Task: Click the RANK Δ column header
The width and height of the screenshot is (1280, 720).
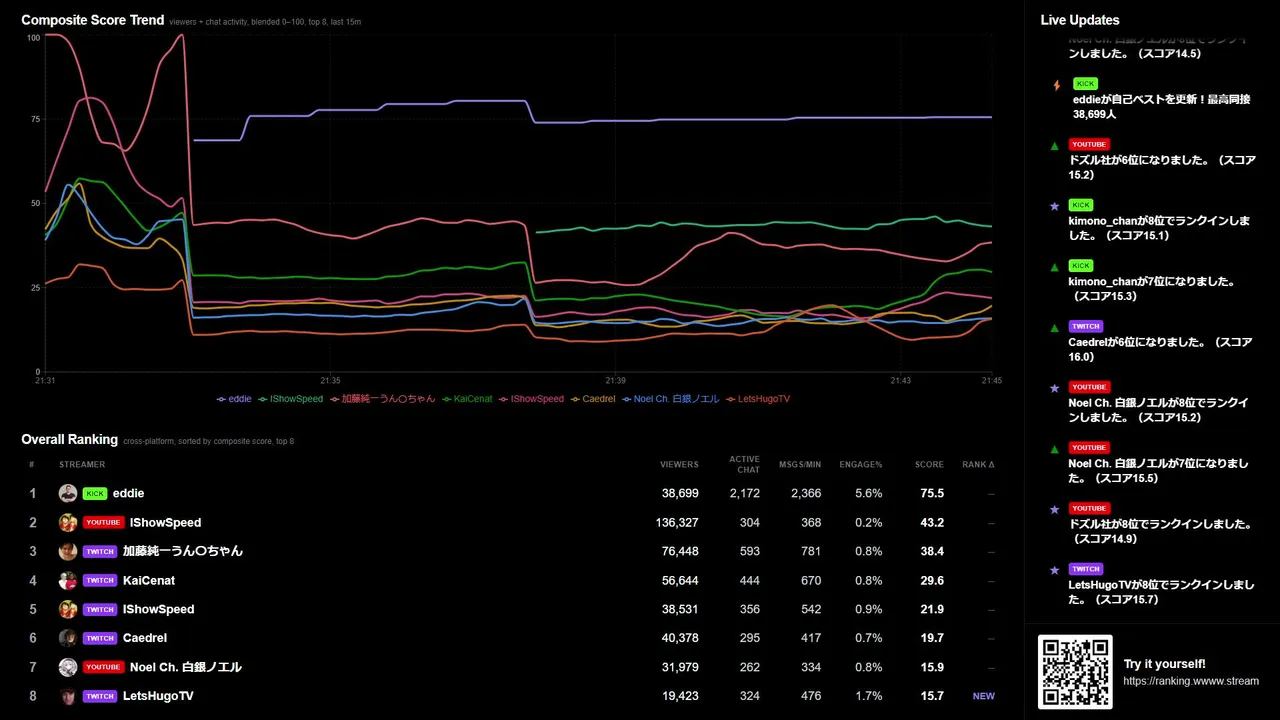Action: [x=978, y=464]
